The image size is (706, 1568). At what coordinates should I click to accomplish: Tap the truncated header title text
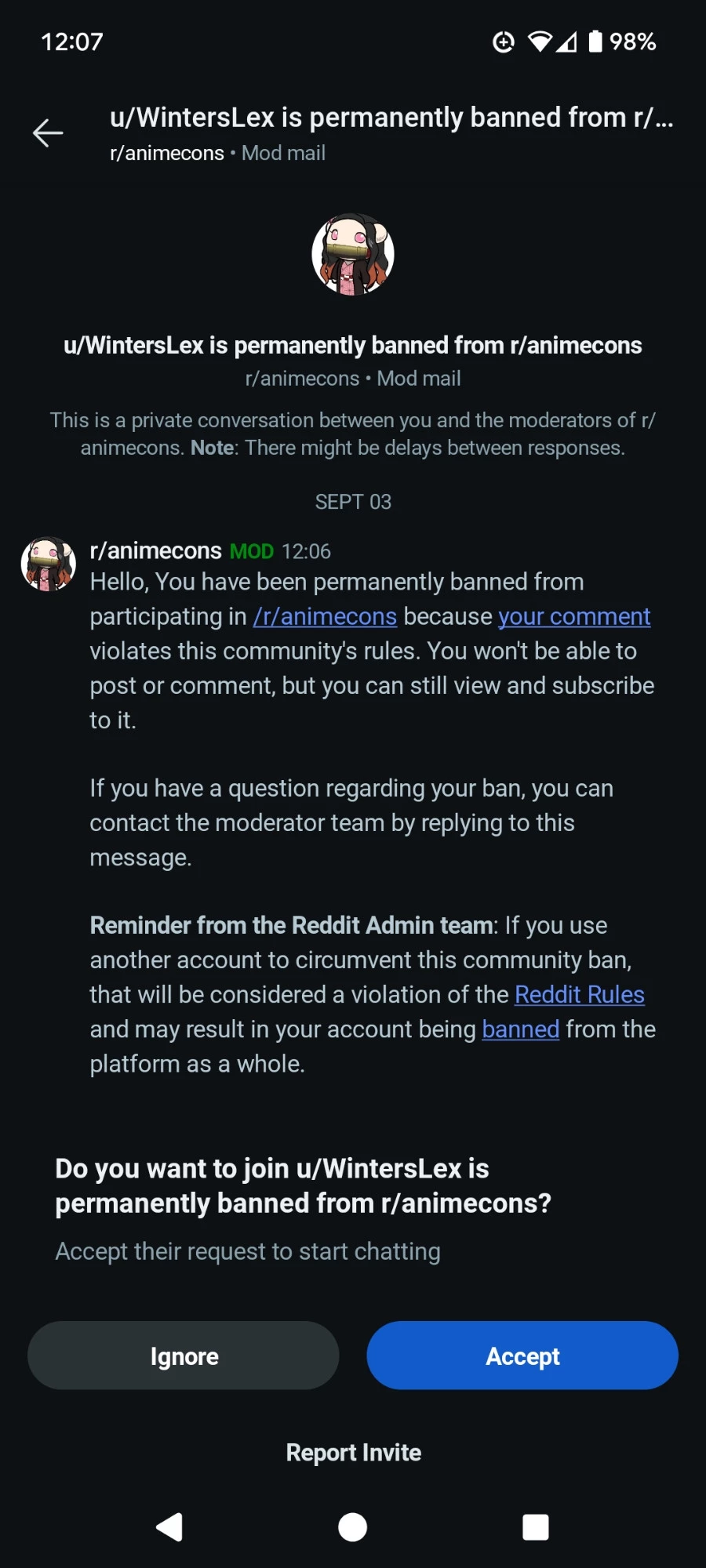click(391, 118)
